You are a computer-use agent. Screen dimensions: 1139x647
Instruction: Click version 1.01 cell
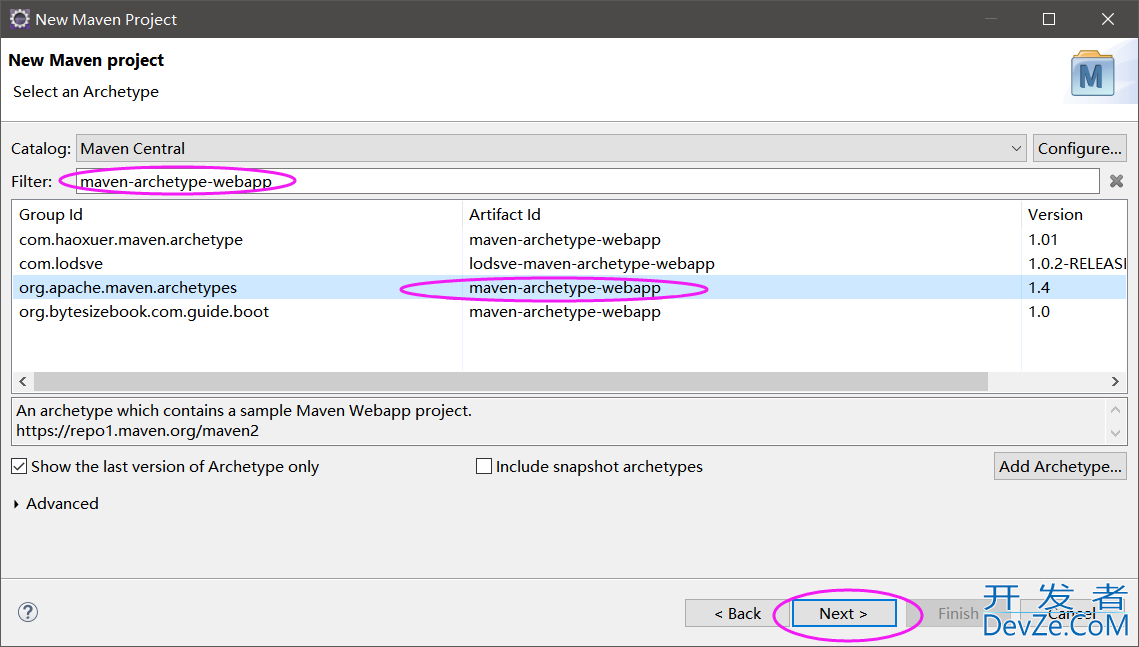(1042, 240)
